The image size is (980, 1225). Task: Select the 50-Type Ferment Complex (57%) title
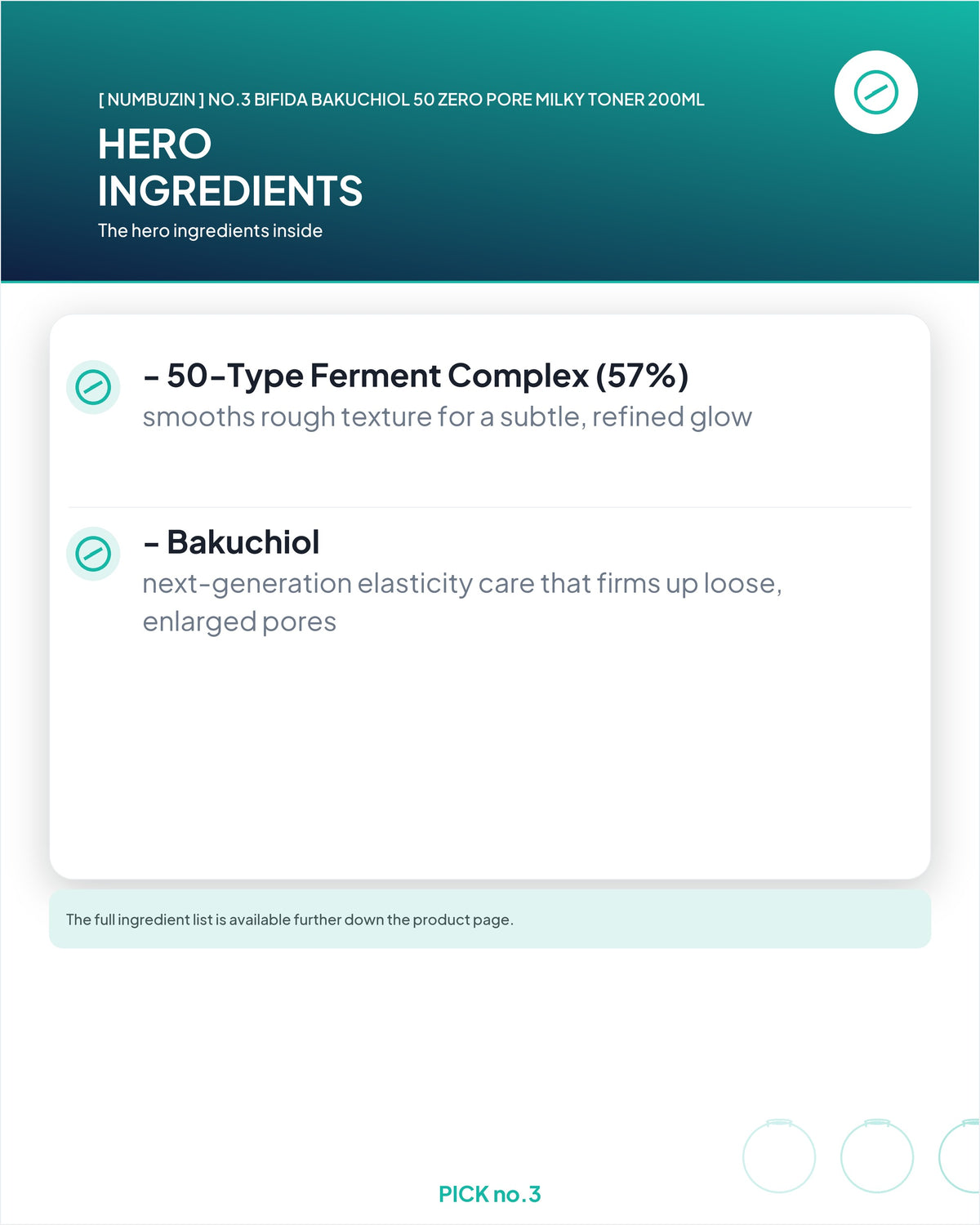(416, 376)
